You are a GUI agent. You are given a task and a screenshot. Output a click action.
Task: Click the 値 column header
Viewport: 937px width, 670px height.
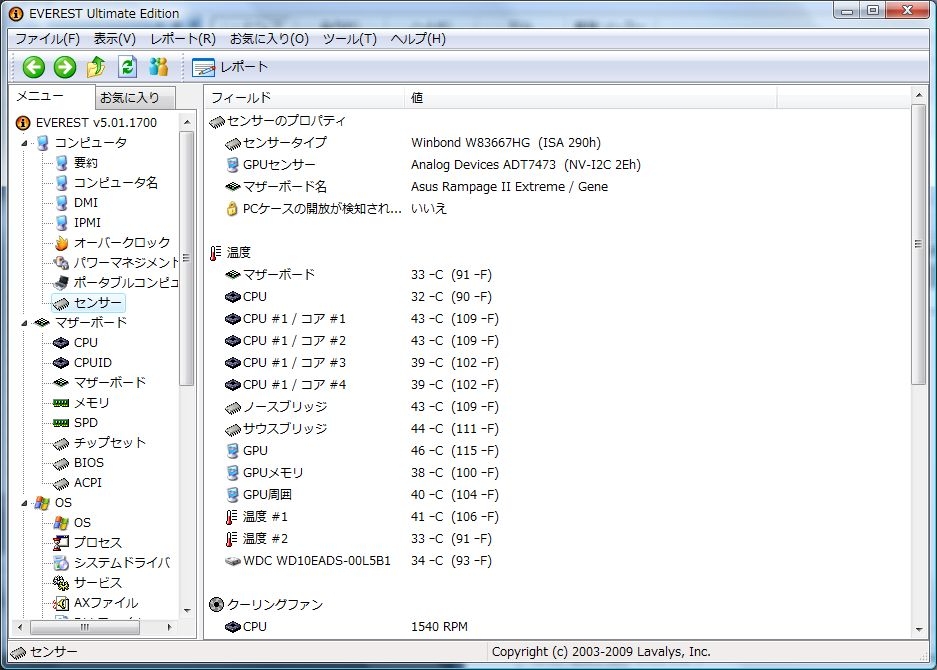pyautogui.click(x=591, y=97)
